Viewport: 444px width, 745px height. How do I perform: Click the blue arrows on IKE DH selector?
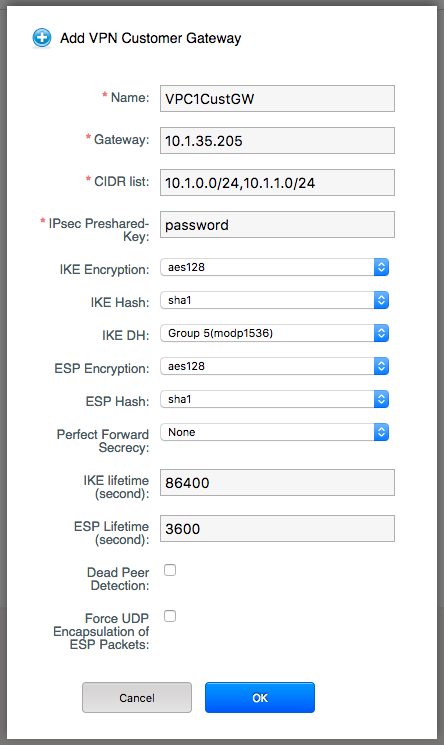[x=381, y=333]
